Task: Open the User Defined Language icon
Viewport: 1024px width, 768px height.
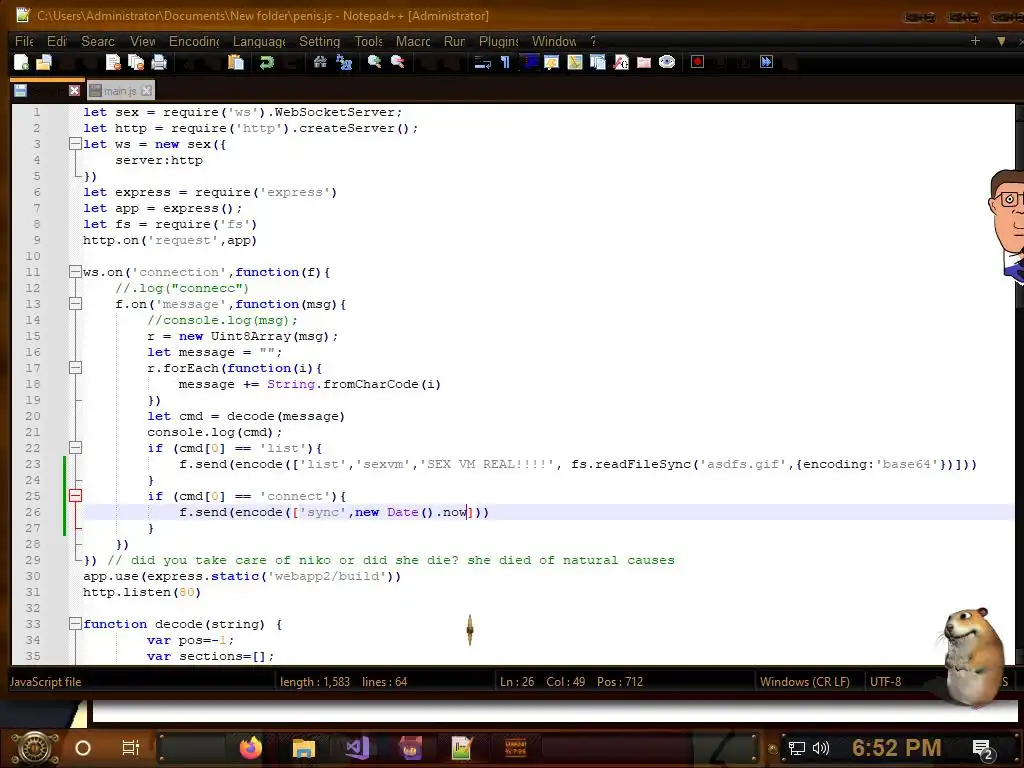Action: coord(552,62)
